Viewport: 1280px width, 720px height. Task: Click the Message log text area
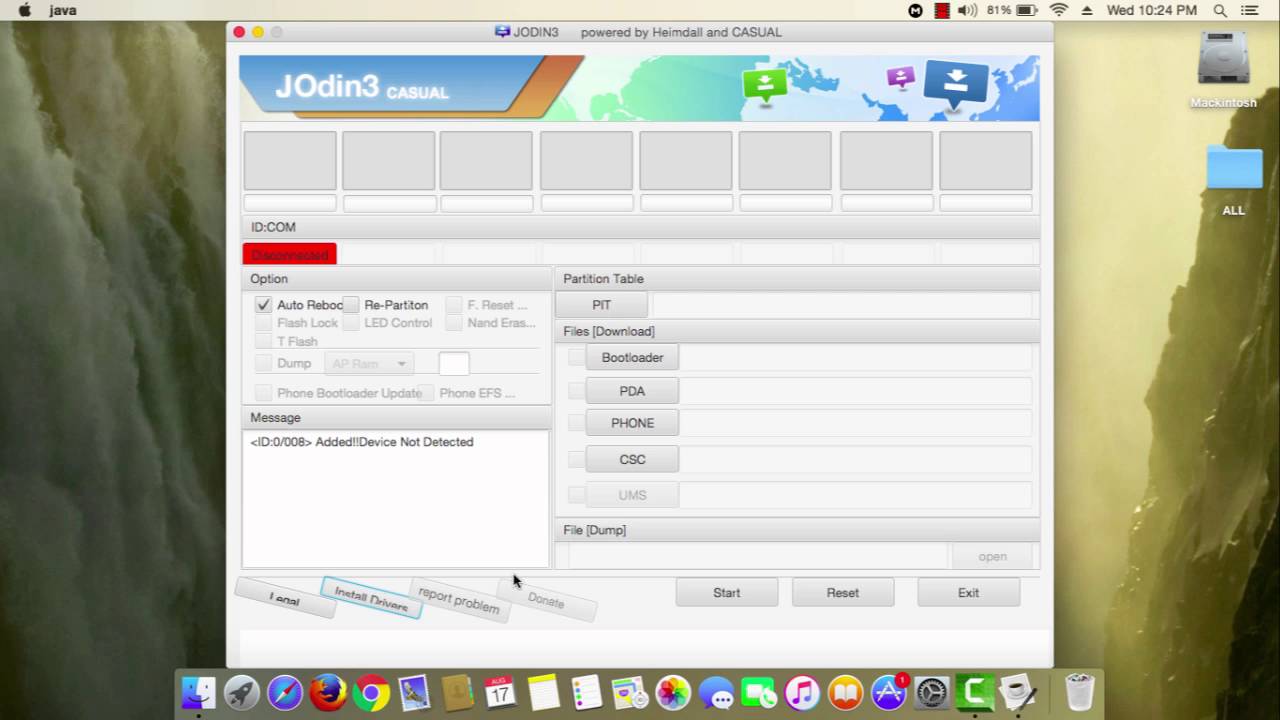coord(395,499)
